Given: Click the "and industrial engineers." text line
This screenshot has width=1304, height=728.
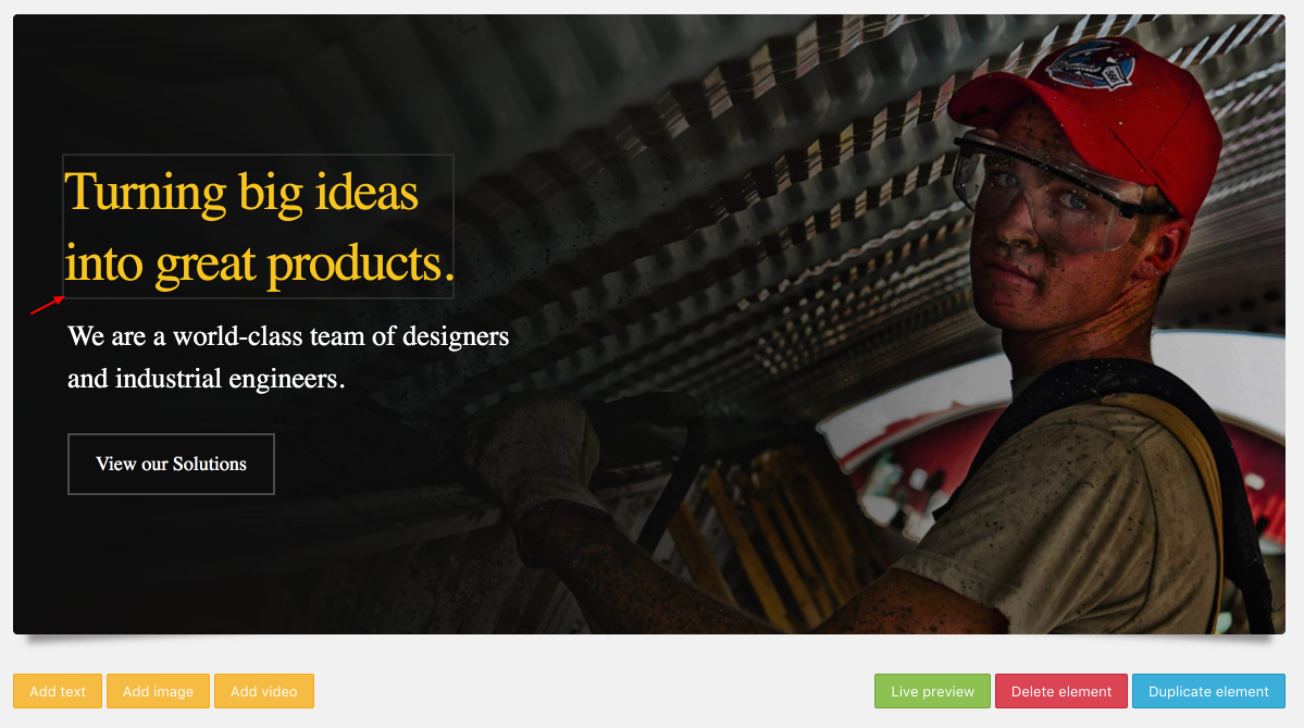Looking at the screenshot, I should tap(206, 379).
